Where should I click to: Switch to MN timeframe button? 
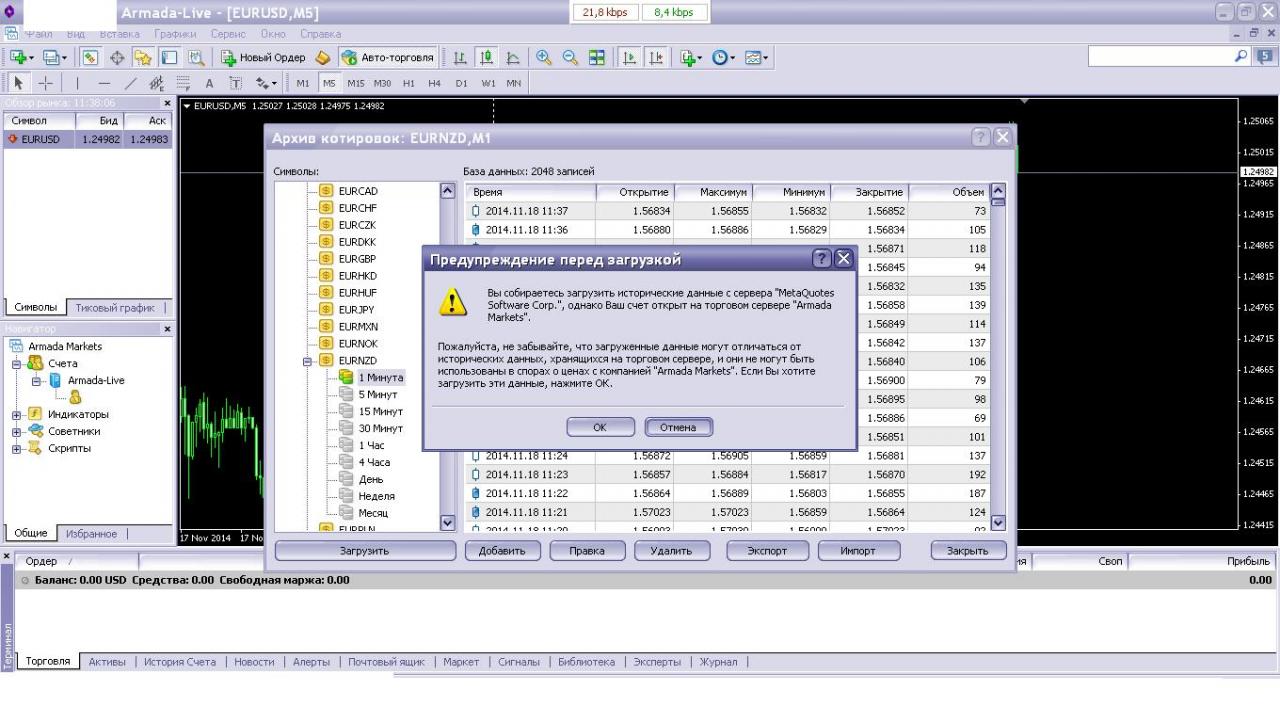pyautogui.click(x=513, y=83)
